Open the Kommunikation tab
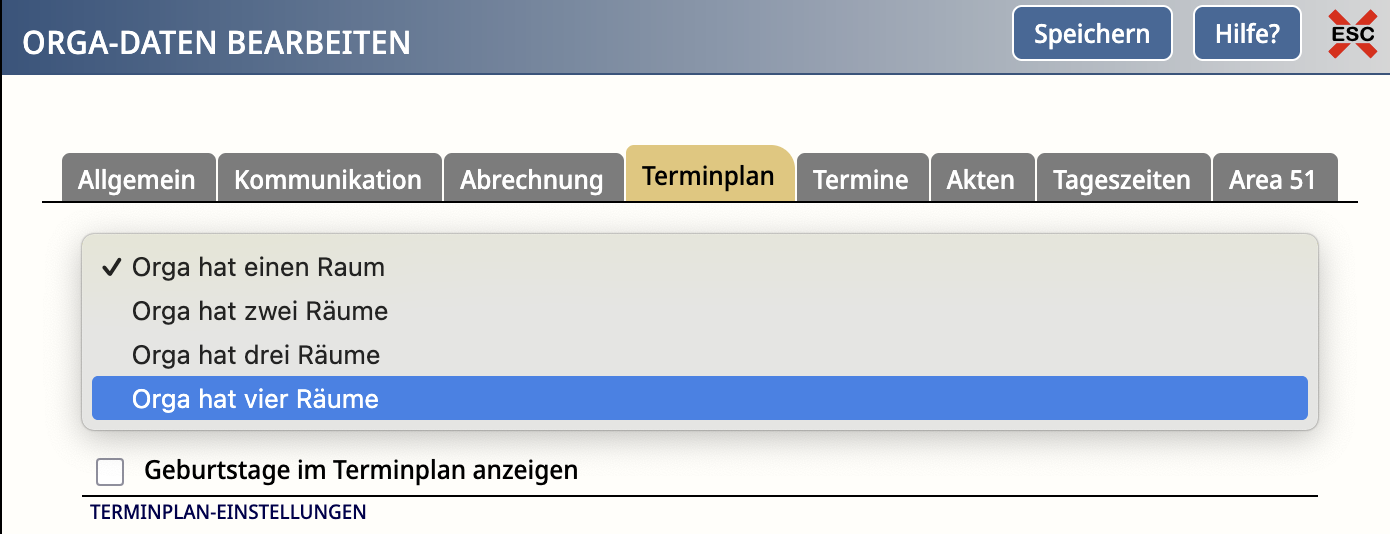The height and width of the screenshot is (534, 1390). click(x=329, y=178)
